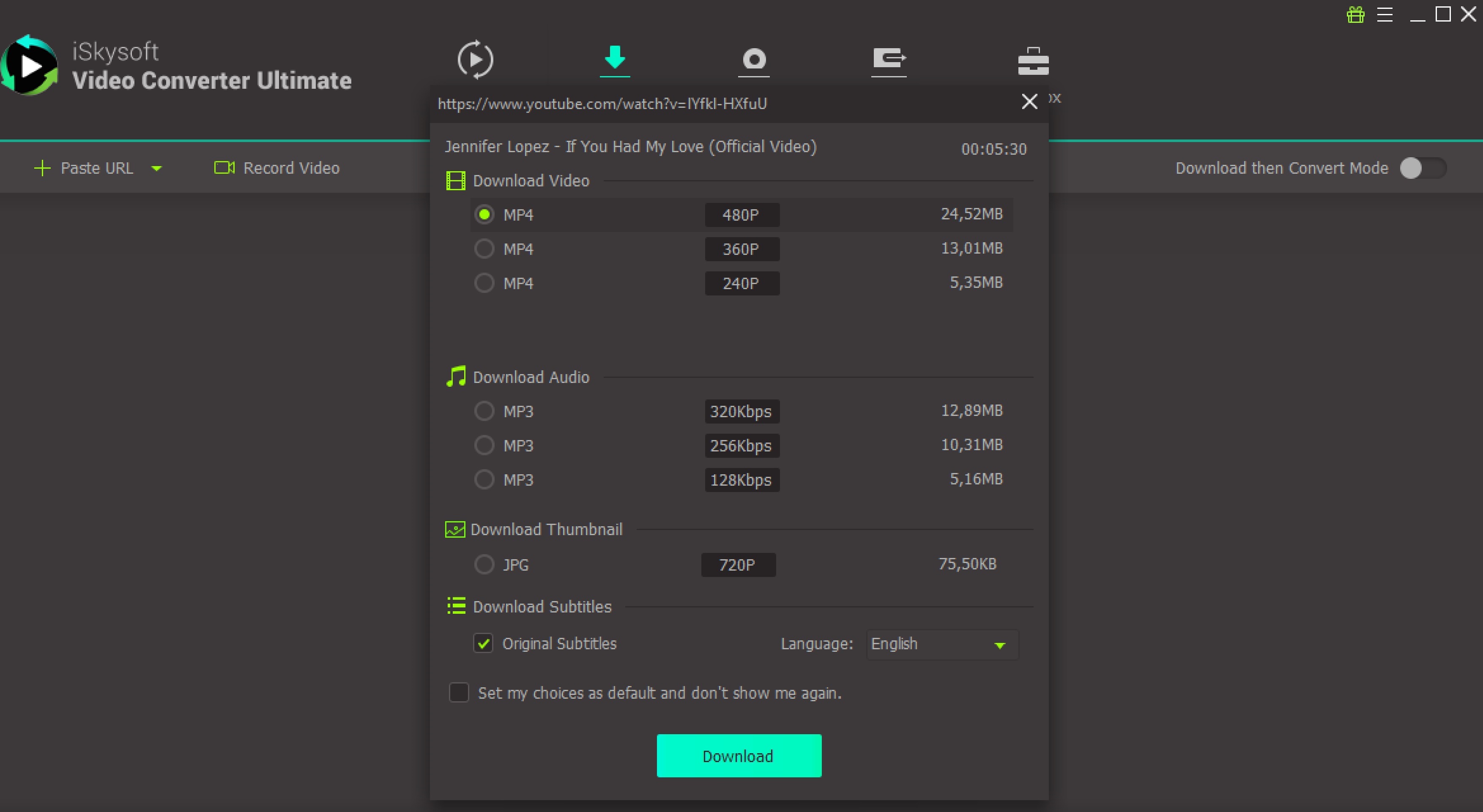This screenshot has height=812, width=1483.
Task: Click the video title Jennifer Lopez text
Action: click(630, 147)
